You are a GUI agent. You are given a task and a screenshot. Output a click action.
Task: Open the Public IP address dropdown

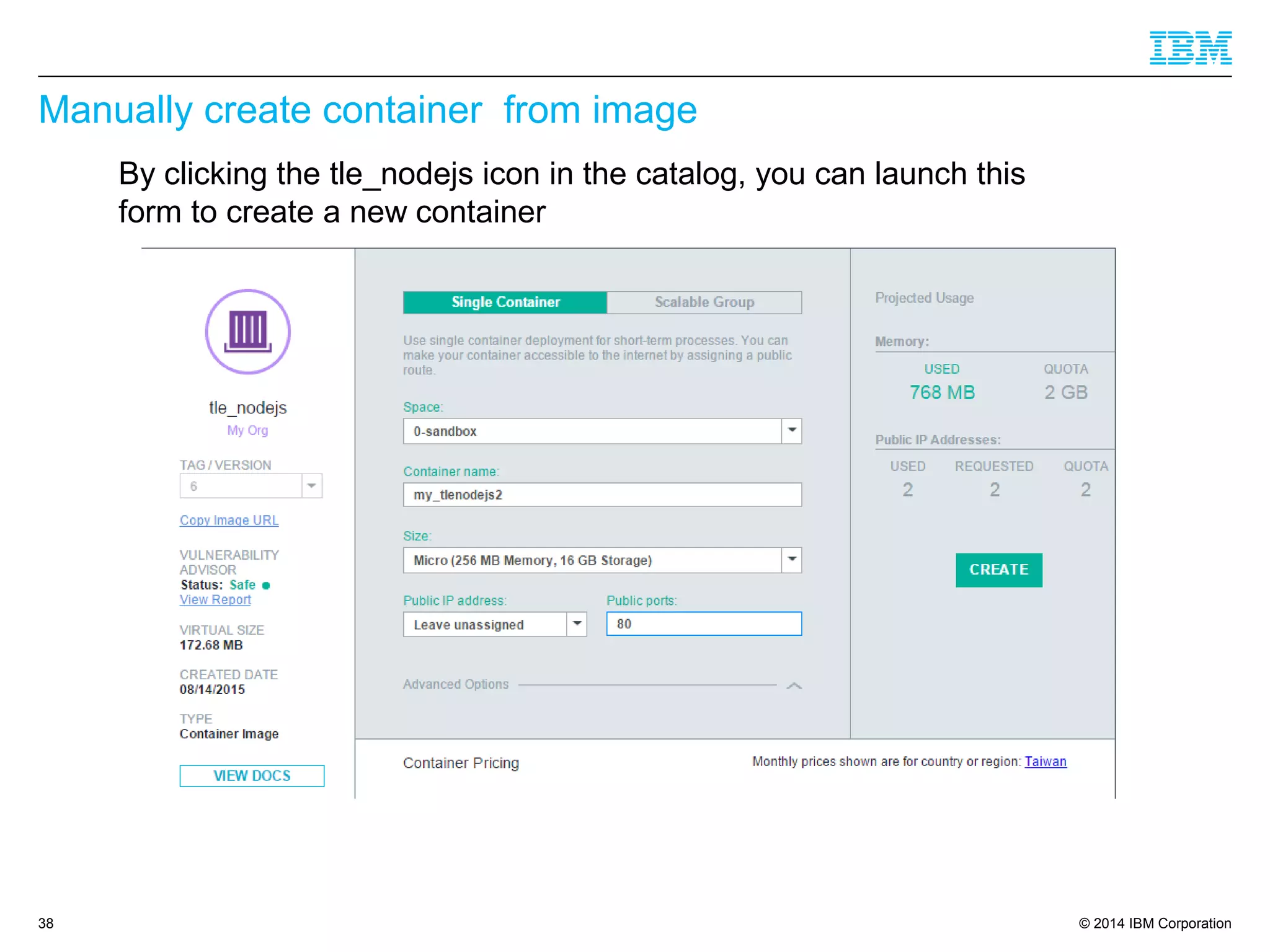click(495, 624)
